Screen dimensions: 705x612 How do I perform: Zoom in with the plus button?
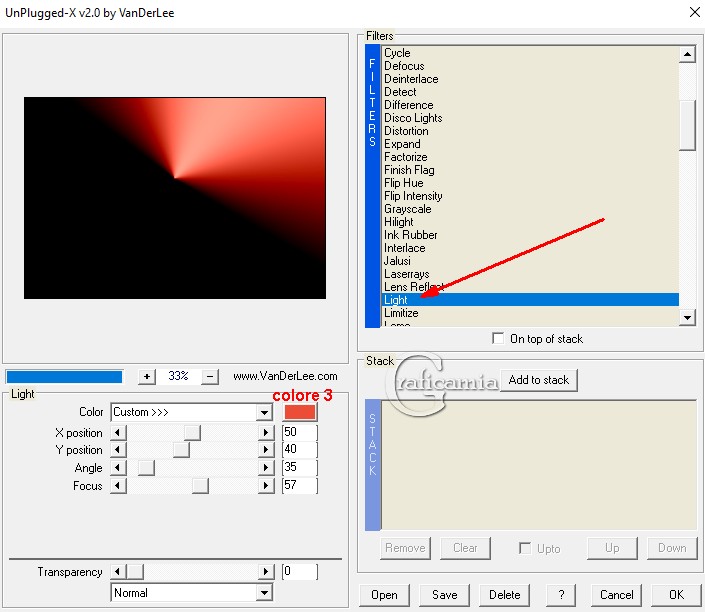pos(147,376)
